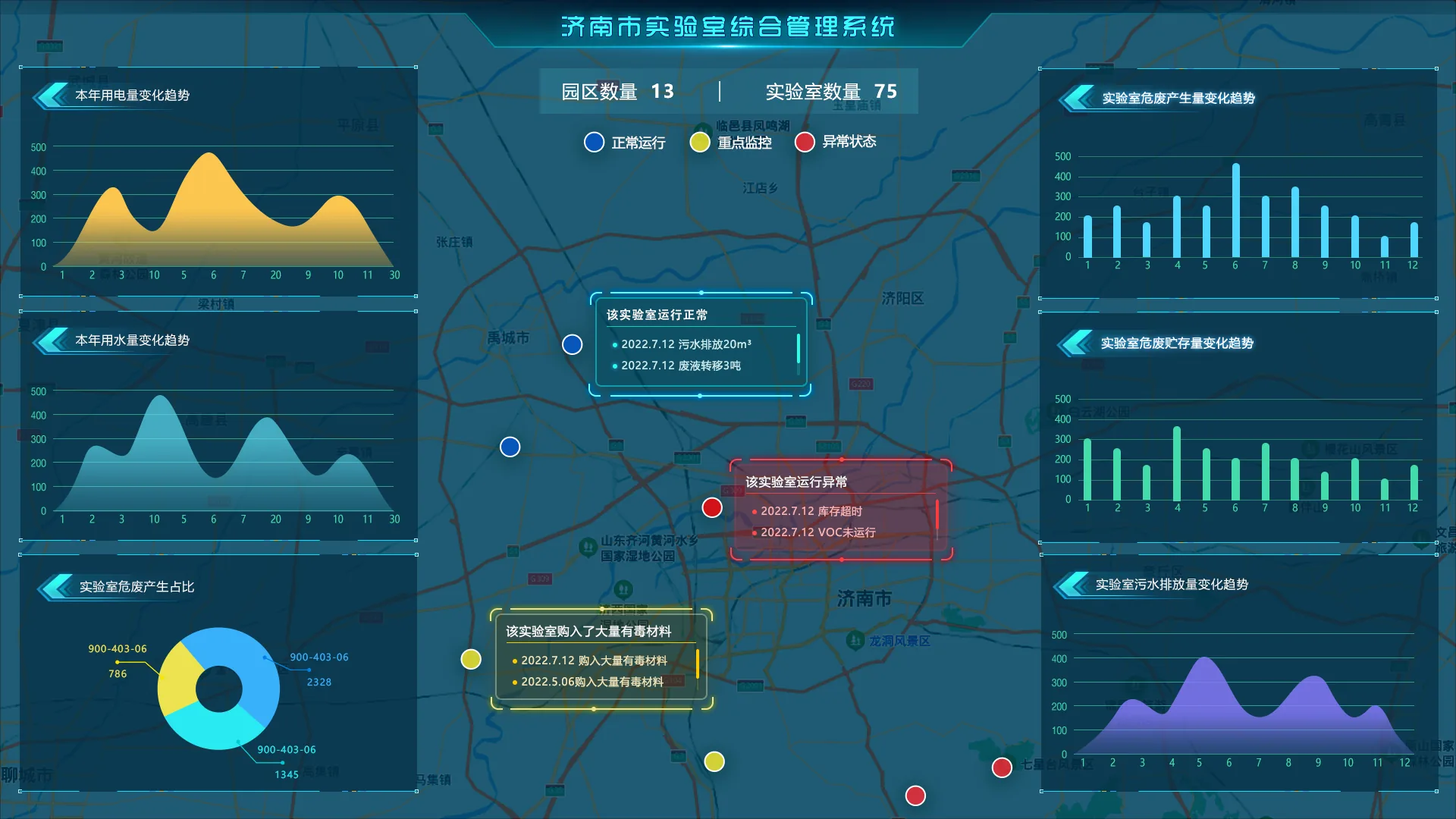Open the 本年用电量变化趋势 panel title
The height and width of the screenshot is (819, 1456).
click(132, 96)
